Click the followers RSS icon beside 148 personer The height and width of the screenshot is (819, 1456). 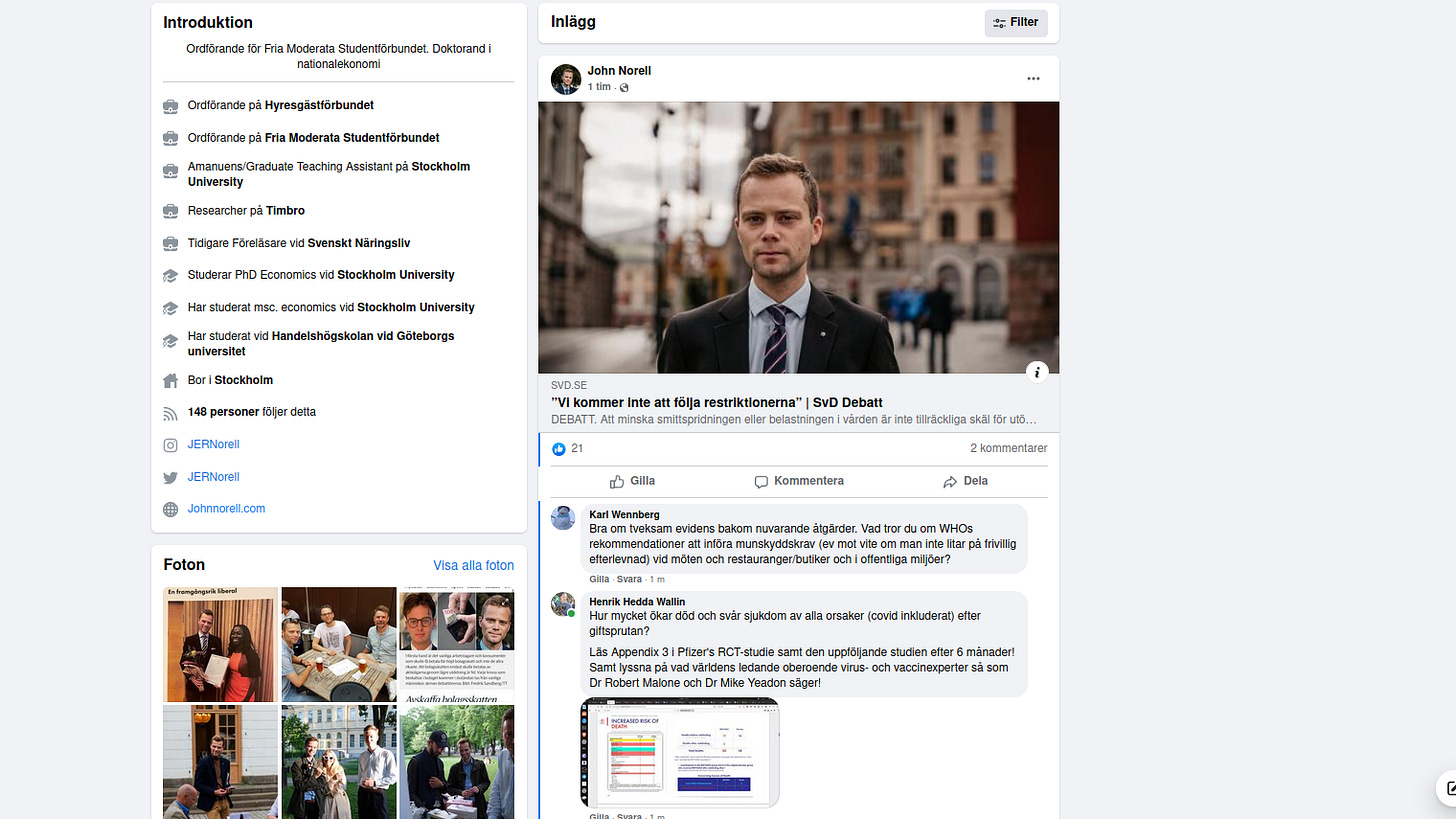170,413
